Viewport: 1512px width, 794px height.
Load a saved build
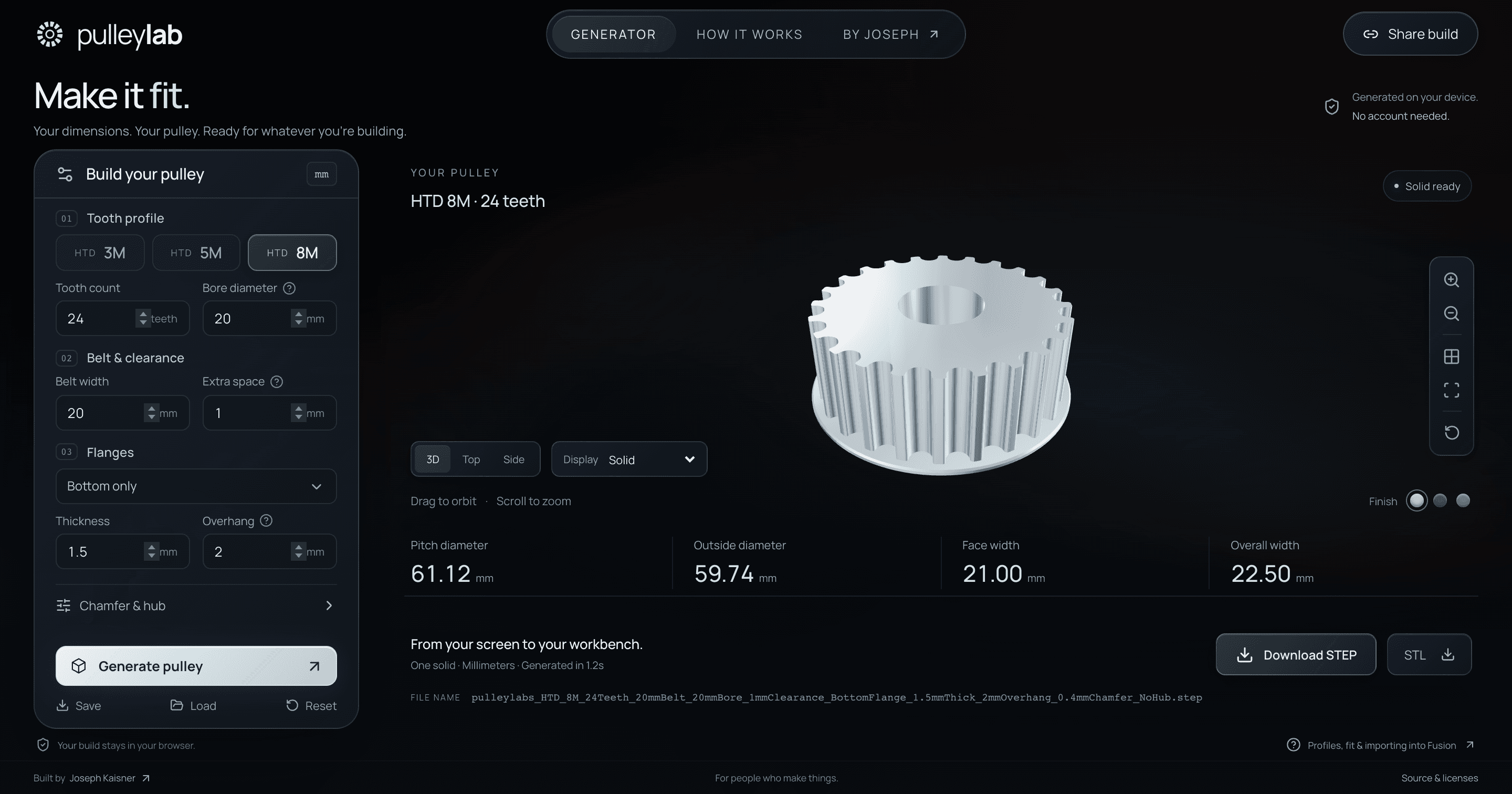(x=193, y=705)
